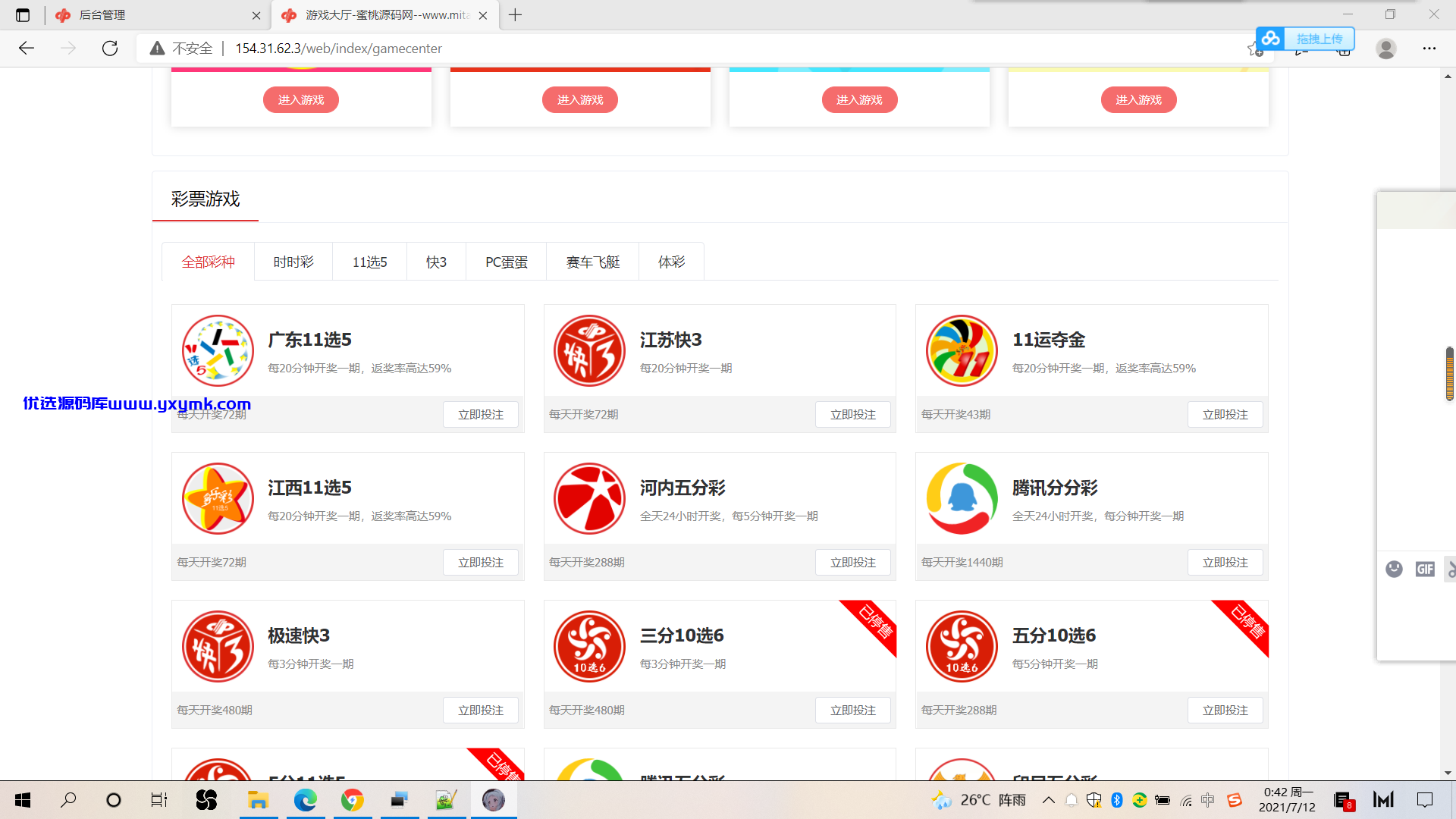Screen dimensions: 1456x819
Task: Click 立即投注 for 五分10选6
Action: click(x=1225, y=711)
